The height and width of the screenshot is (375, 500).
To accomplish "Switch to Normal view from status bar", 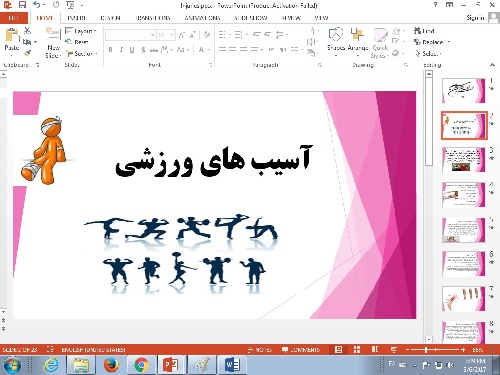I will (338, 349).
